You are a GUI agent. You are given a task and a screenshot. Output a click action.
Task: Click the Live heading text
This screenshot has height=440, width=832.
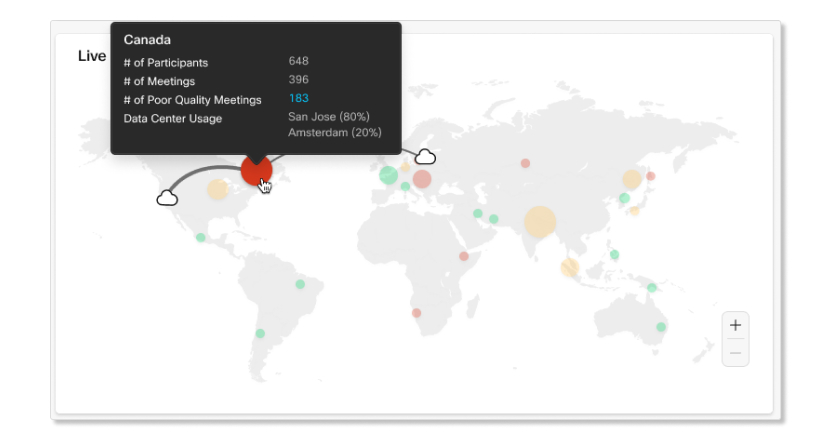(x=92, y=56)
